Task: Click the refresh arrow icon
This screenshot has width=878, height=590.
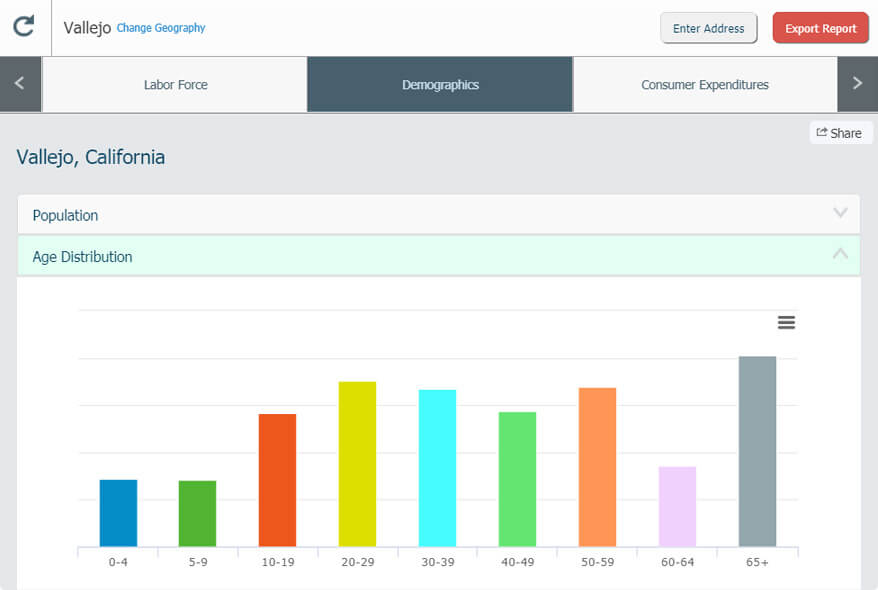Action: [x=24, y=27]
